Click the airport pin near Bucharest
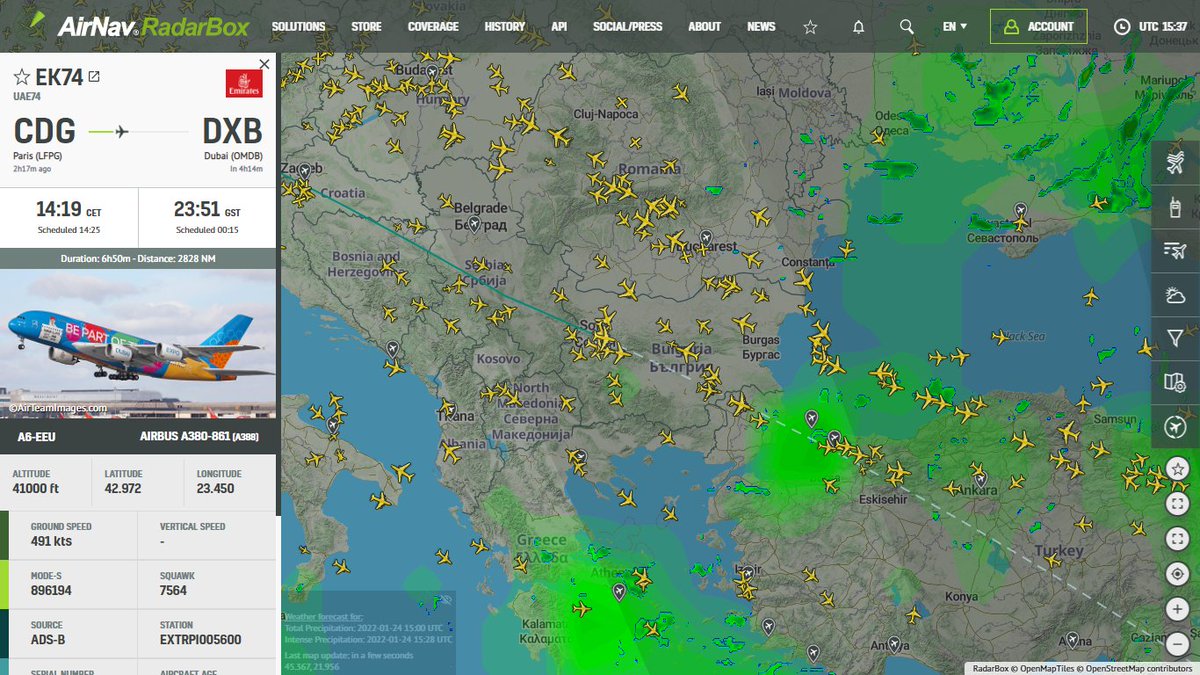 pyautogui.click(x=706, y=238)
